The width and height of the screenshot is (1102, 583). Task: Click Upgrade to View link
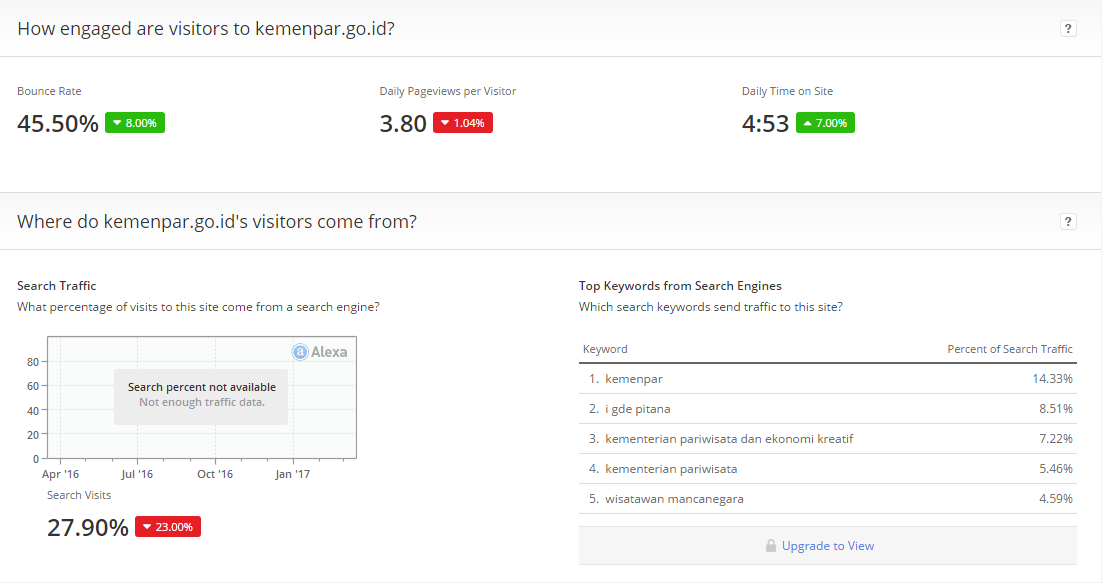point(828,546)
